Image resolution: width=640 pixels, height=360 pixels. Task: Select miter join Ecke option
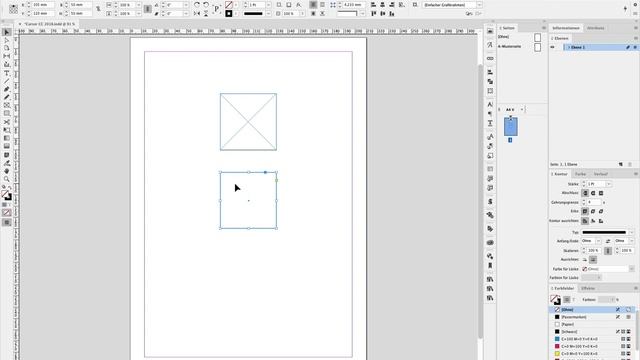pos(585,211)
